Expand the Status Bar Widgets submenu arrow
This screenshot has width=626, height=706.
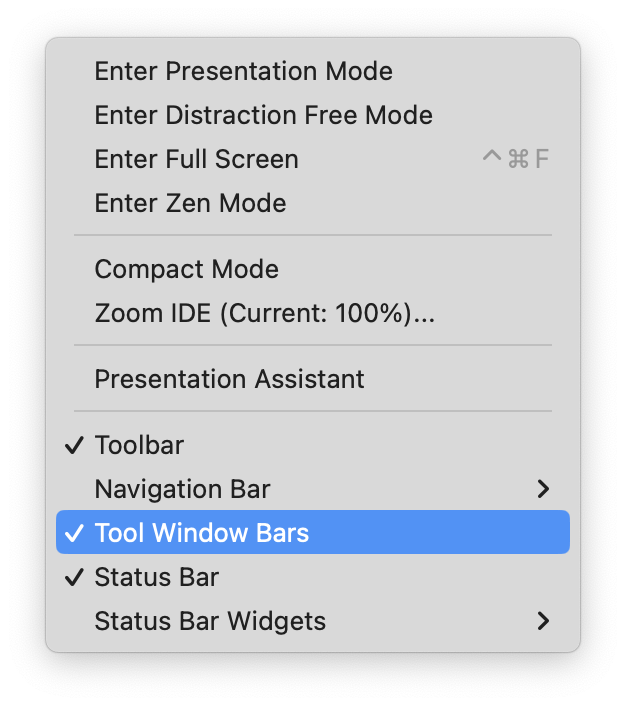pyautogui.click(x=543, y=622)
